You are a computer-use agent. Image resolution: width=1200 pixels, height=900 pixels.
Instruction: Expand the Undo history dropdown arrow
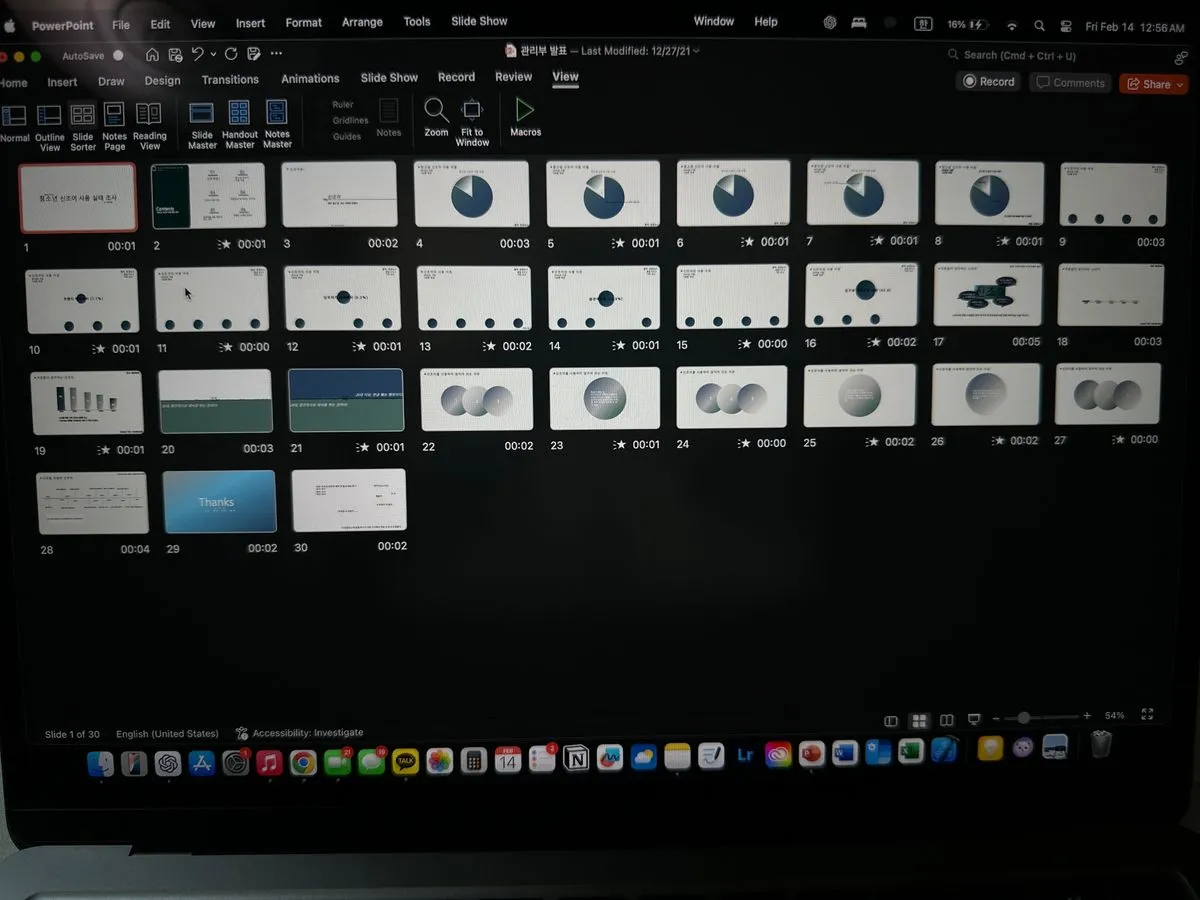click(x=213, y=54)
